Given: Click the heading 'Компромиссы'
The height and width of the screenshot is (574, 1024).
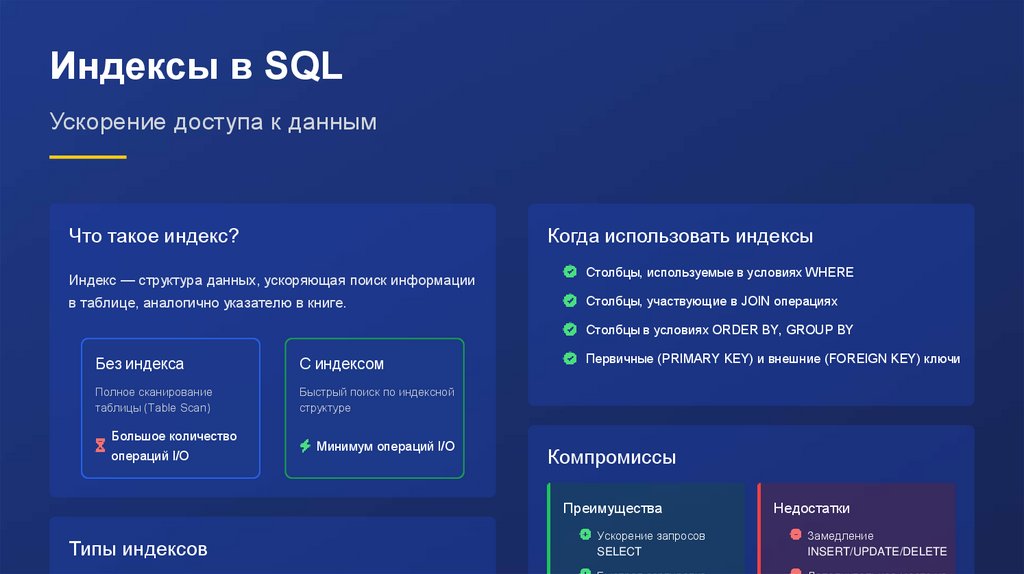Looking at the screenshot, I should 611,457.
